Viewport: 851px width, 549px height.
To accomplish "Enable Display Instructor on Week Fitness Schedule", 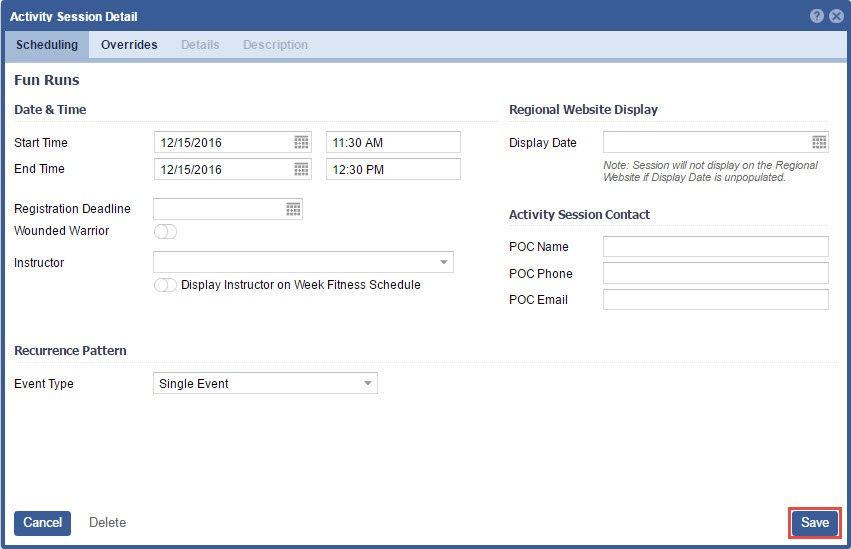I will pos(165,285).
